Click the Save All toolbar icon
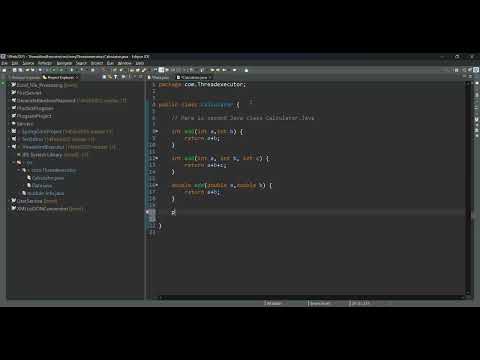 [x=20, y=70]
